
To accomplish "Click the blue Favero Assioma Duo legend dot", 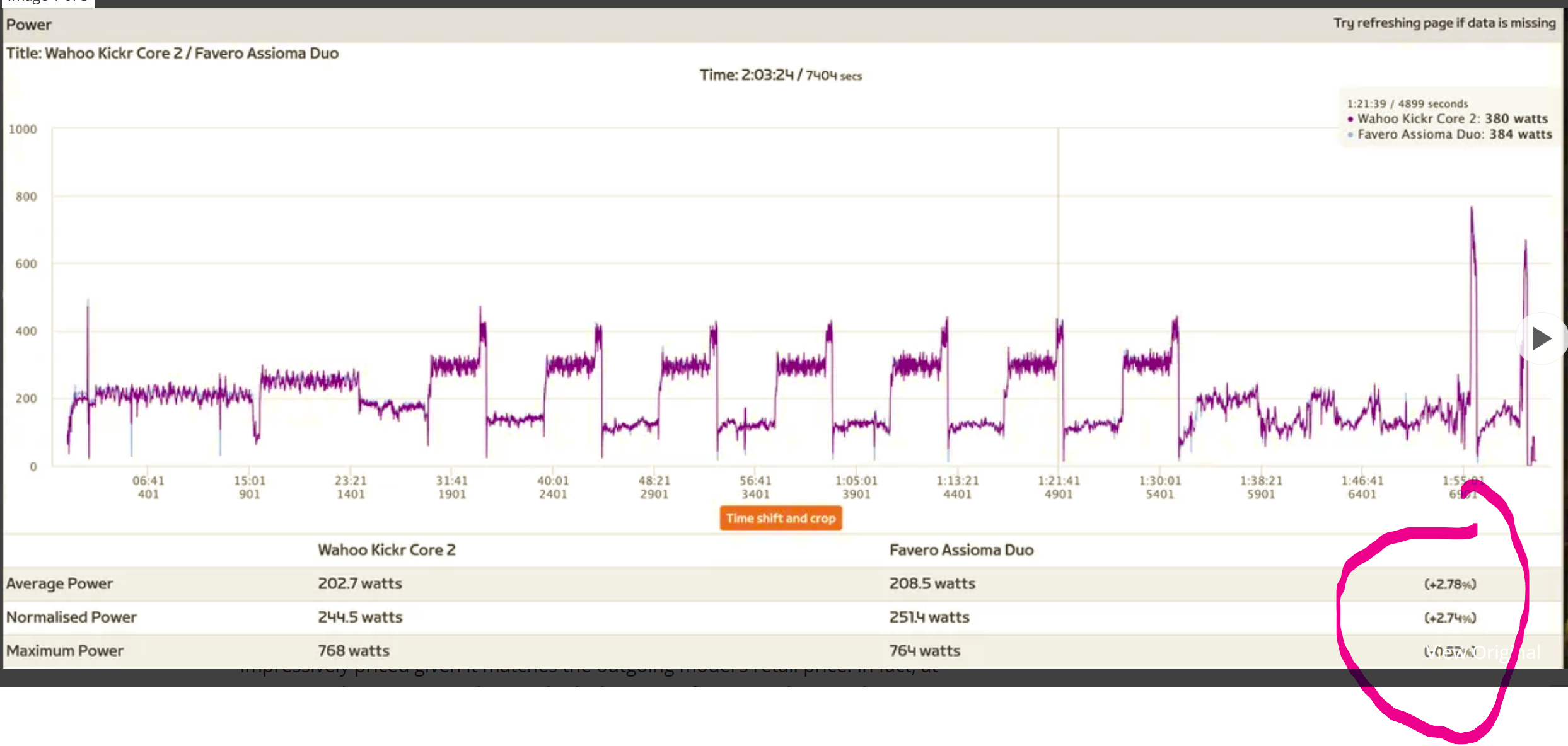I will (x=1350, y=135).
